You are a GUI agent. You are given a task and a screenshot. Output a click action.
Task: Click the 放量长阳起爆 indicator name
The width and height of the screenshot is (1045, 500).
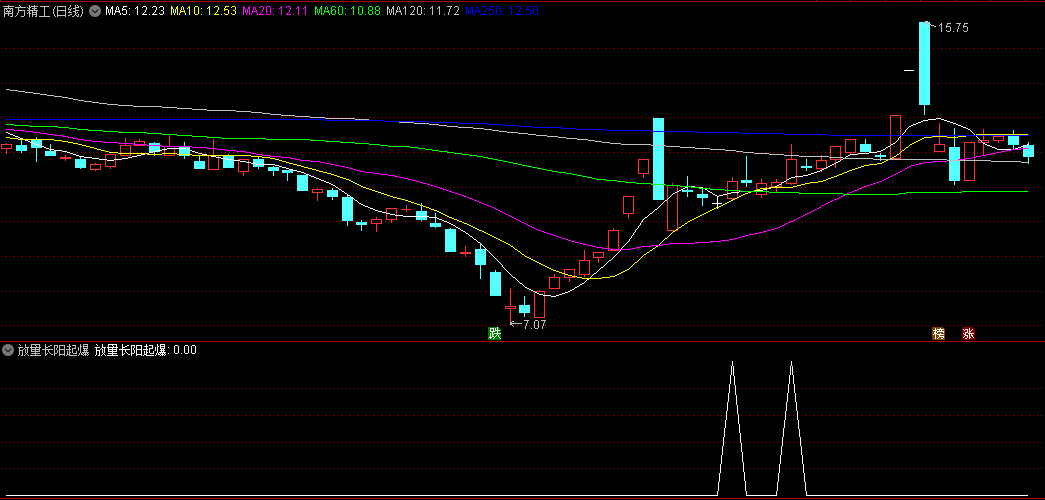(x=54, y=350)
